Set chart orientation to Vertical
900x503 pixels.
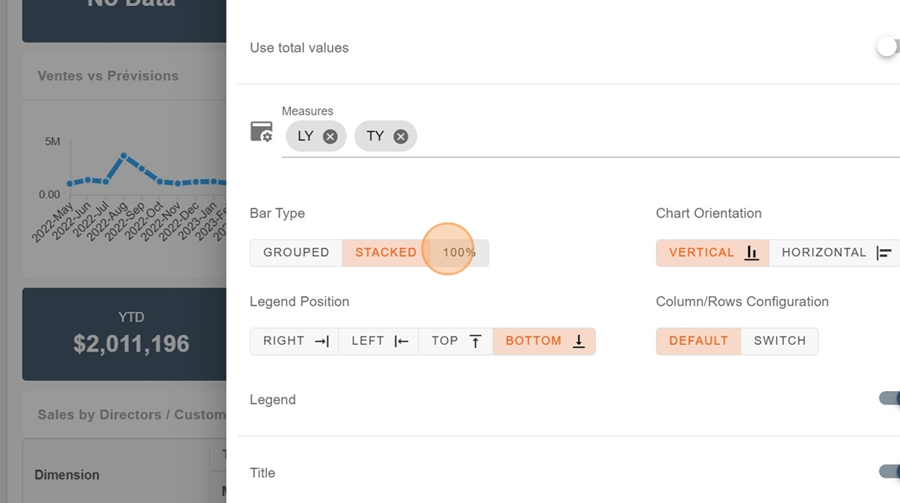(x=713, y=253)
